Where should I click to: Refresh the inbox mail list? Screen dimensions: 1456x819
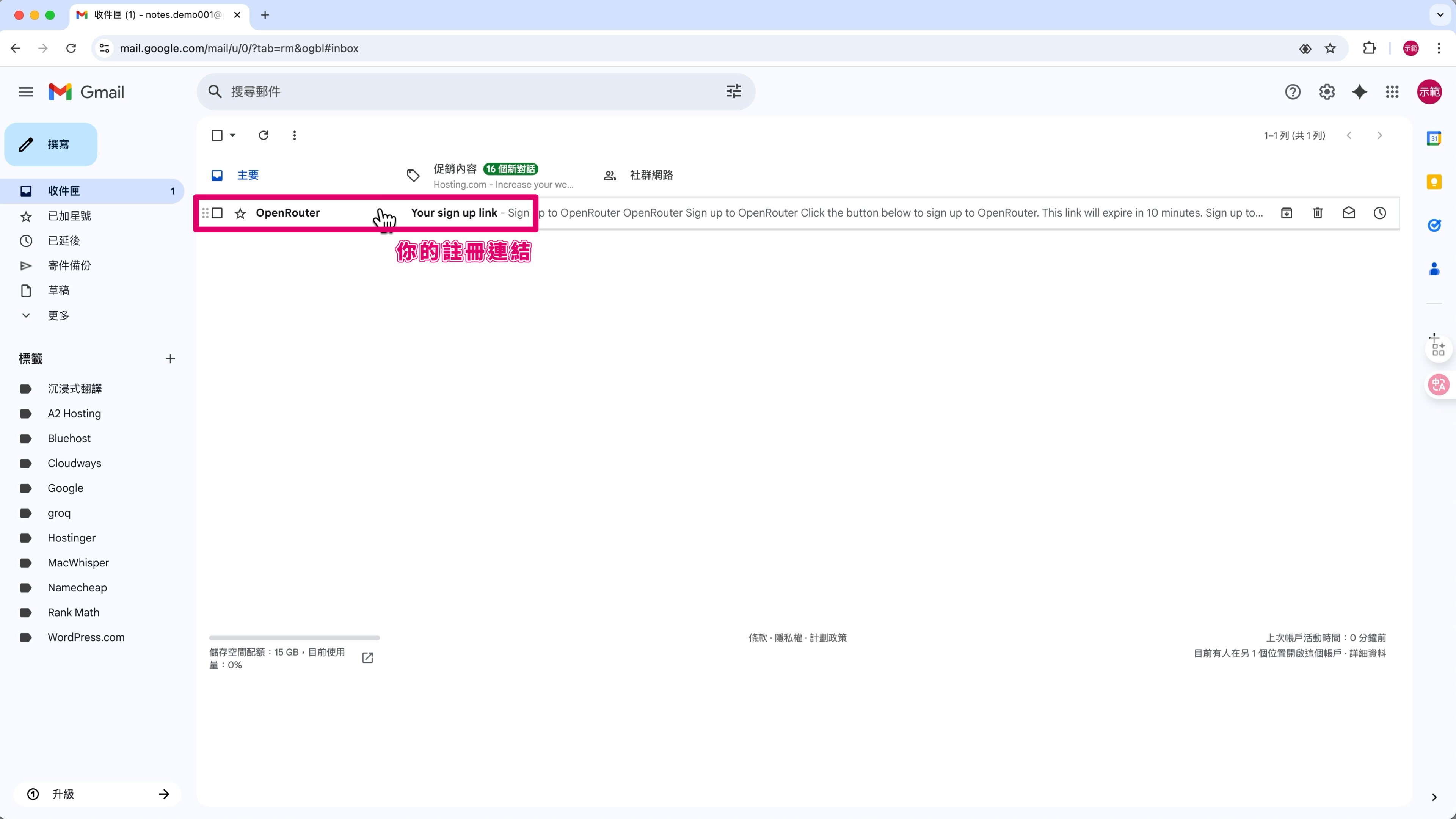[x=264, y=135]
